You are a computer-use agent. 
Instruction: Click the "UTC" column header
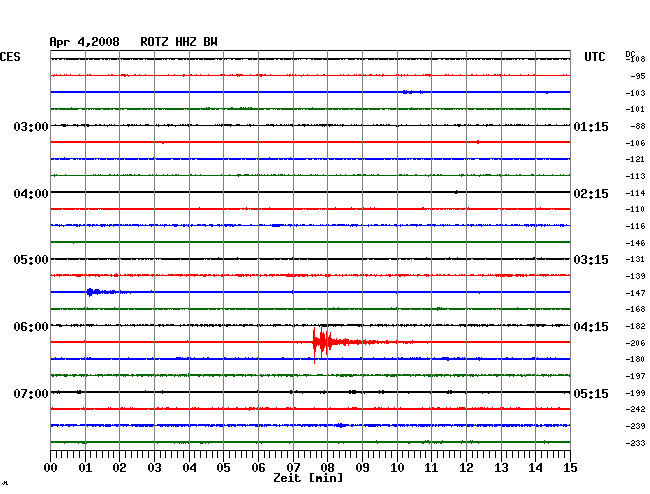pos(594,57)
